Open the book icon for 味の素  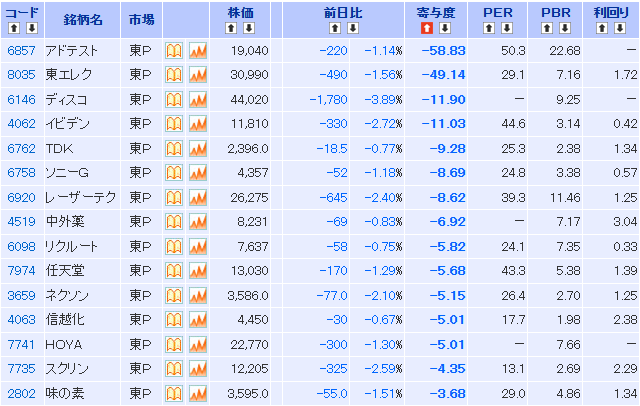tap(173, 392)
